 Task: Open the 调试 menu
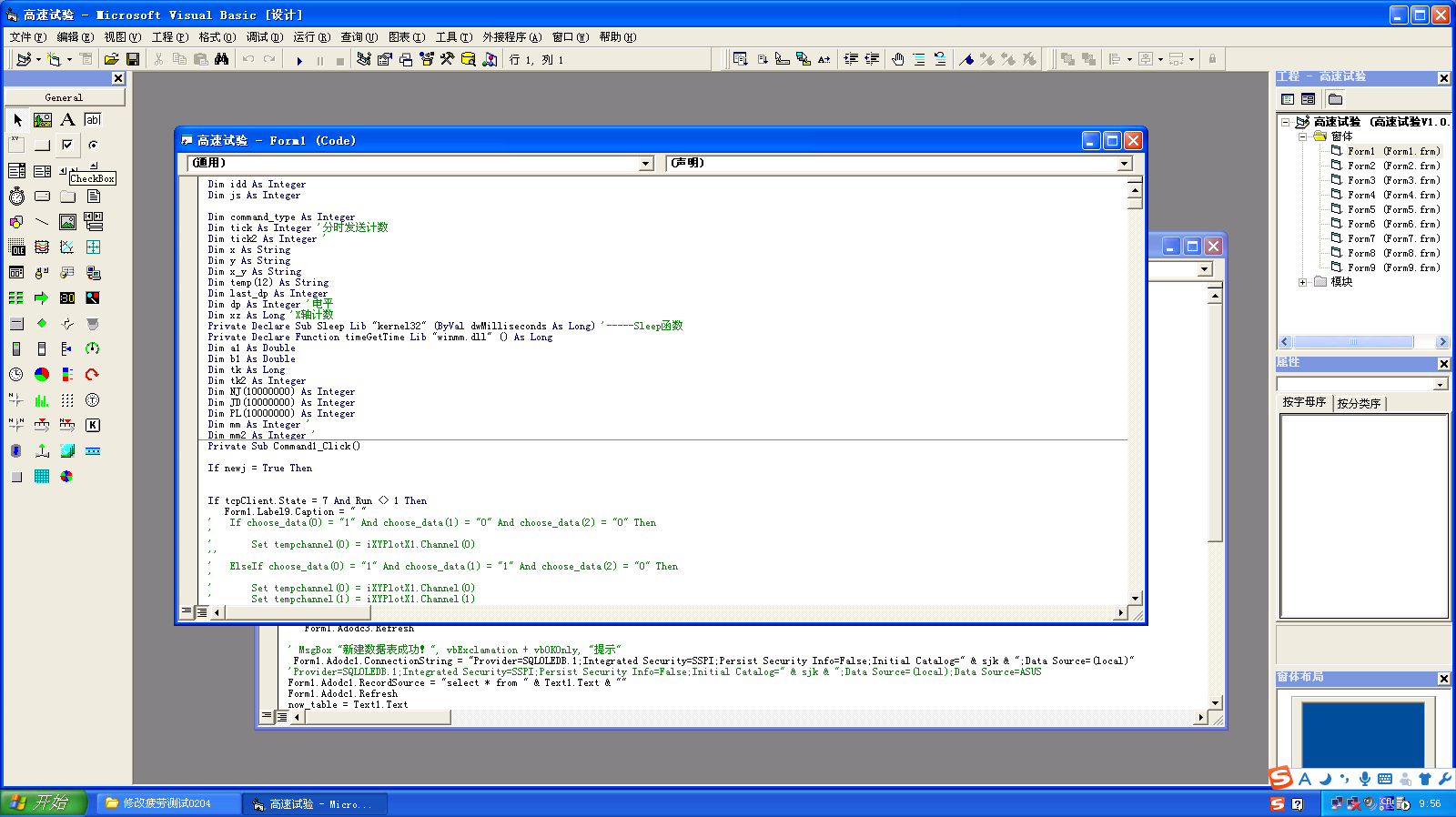pyautogui.click(x=264, y=37)
